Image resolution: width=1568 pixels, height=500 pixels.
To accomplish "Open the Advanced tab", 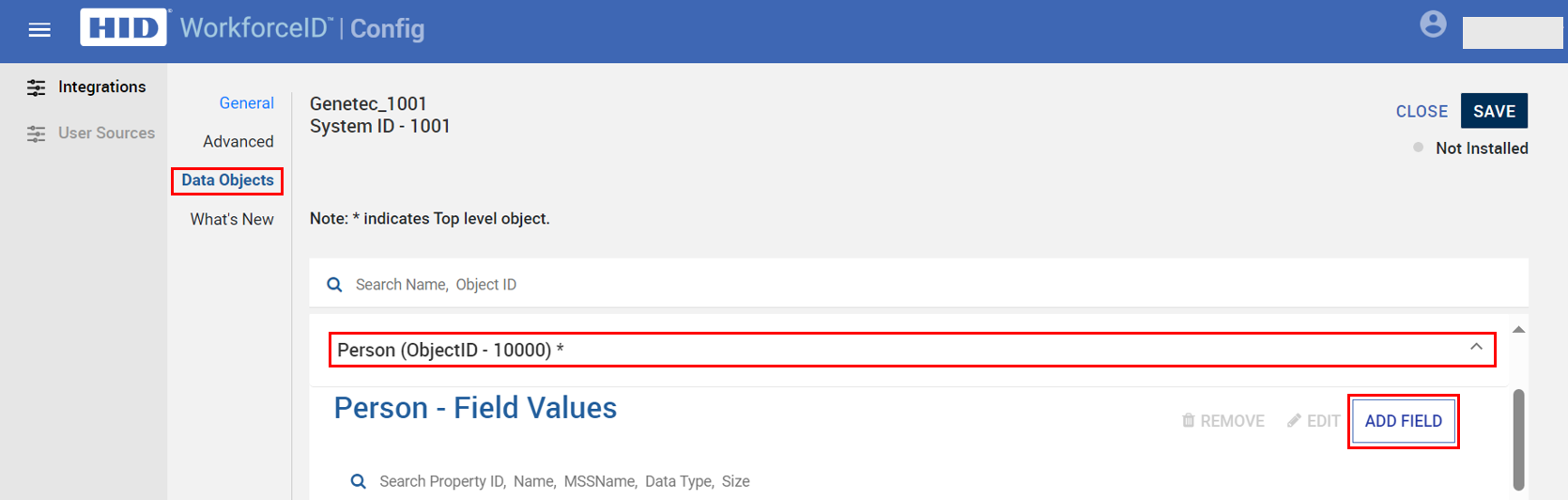I will 238,142.
